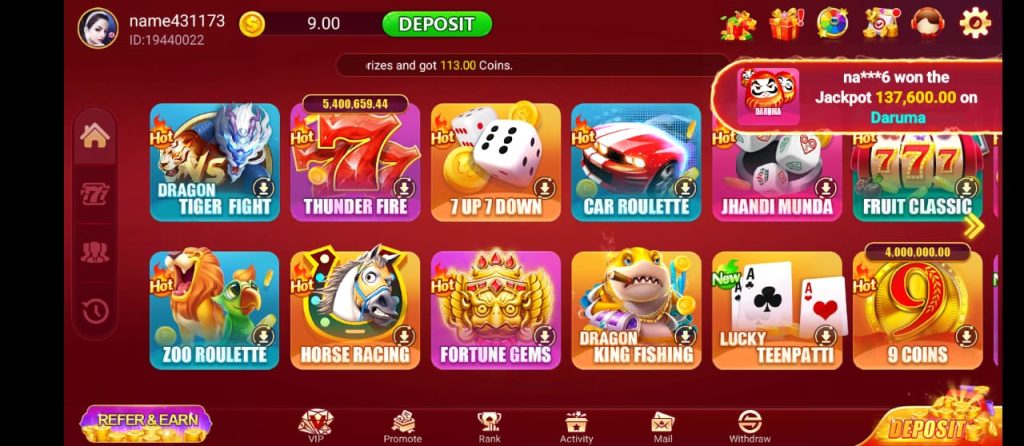Open the Mail tab

[662, 427]
